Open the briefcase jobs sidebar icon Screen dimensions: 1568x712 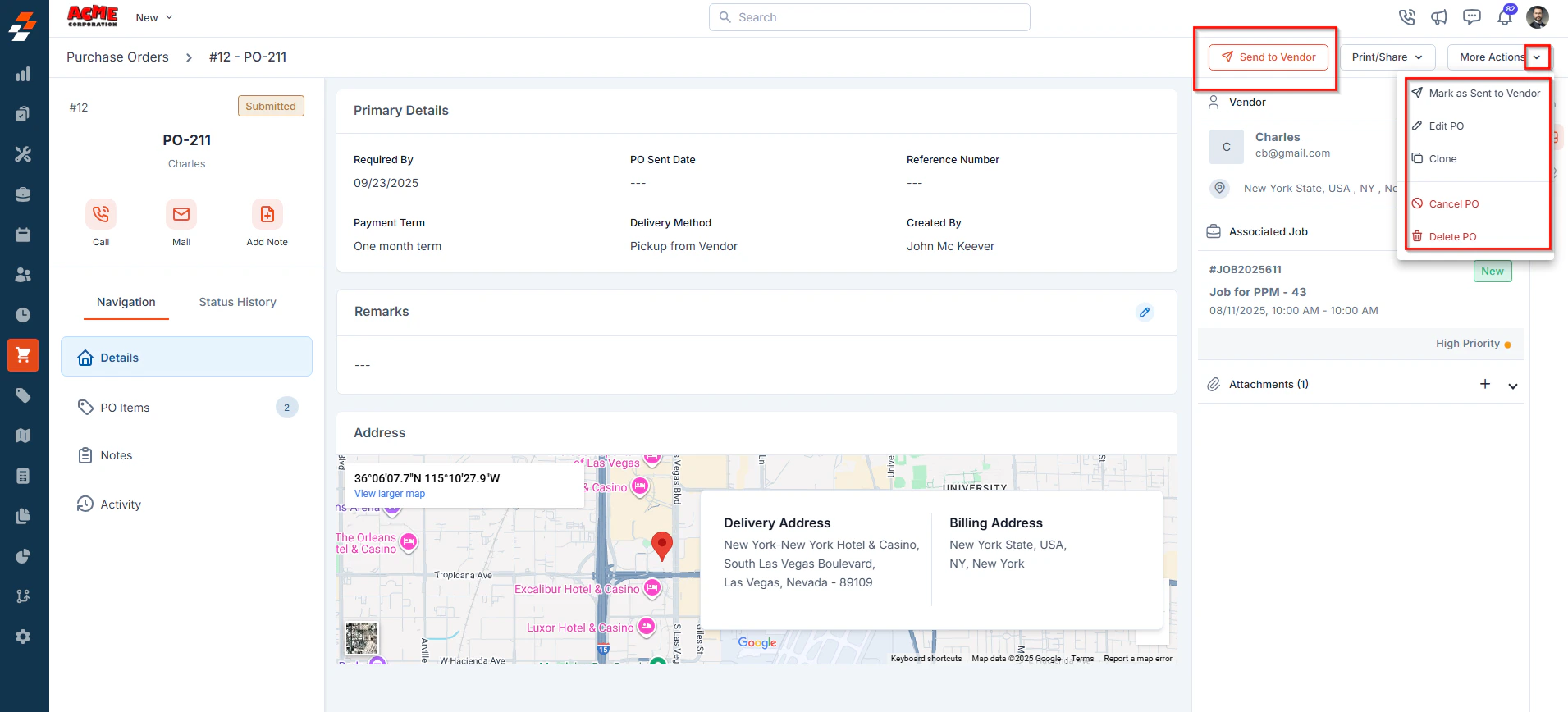(23, 194)
